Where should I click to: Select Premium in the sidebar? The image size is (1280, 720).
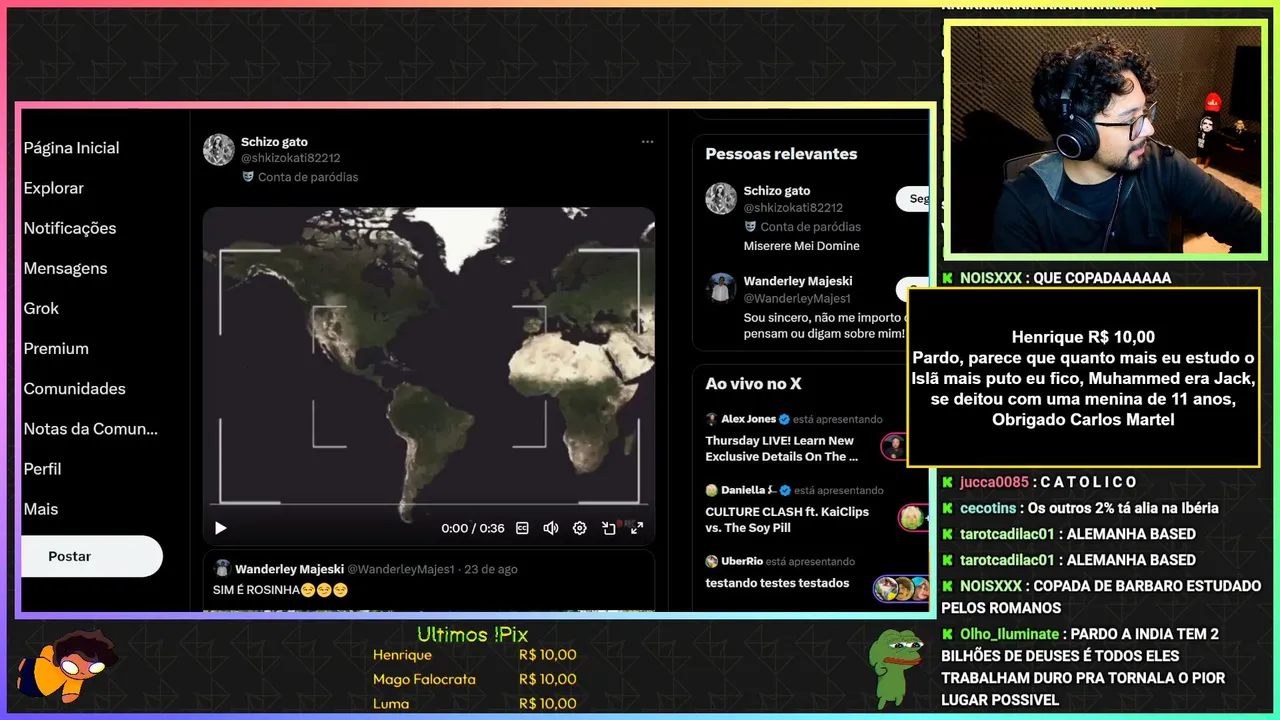click(x=56, y=348)
